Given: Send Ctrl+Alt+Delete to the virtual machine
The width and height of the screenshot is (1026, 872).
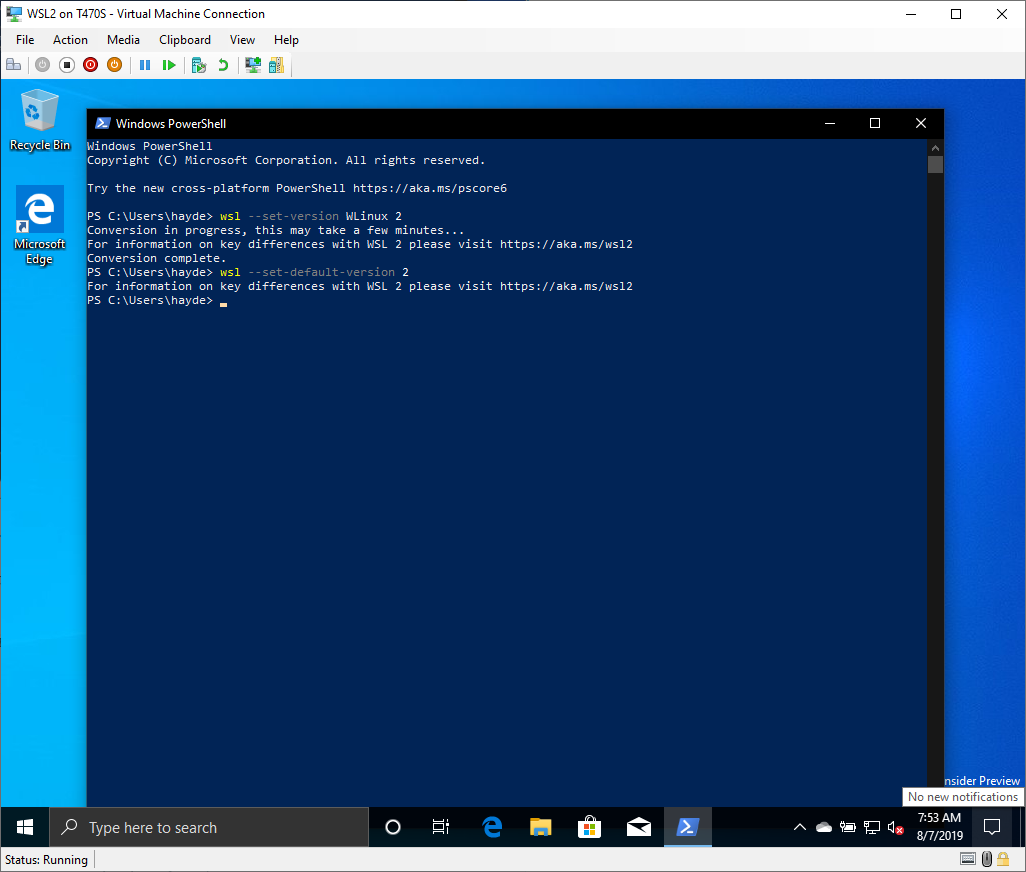Looking at the screenshot, I should coord(13,64).
